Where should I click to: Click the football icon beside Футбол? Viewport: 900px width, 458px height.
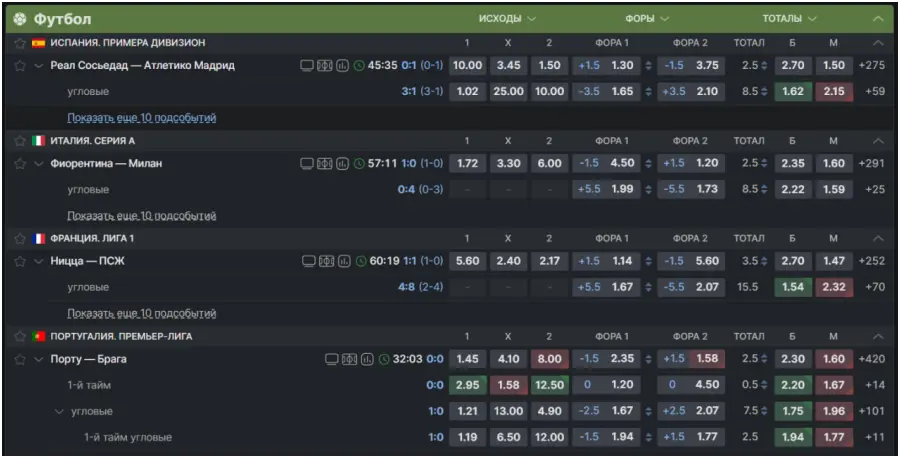(20, 19)
